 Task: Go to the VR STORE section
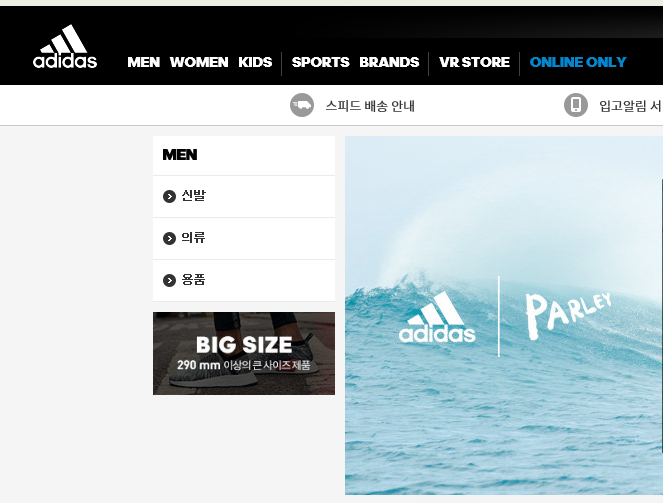474,62
